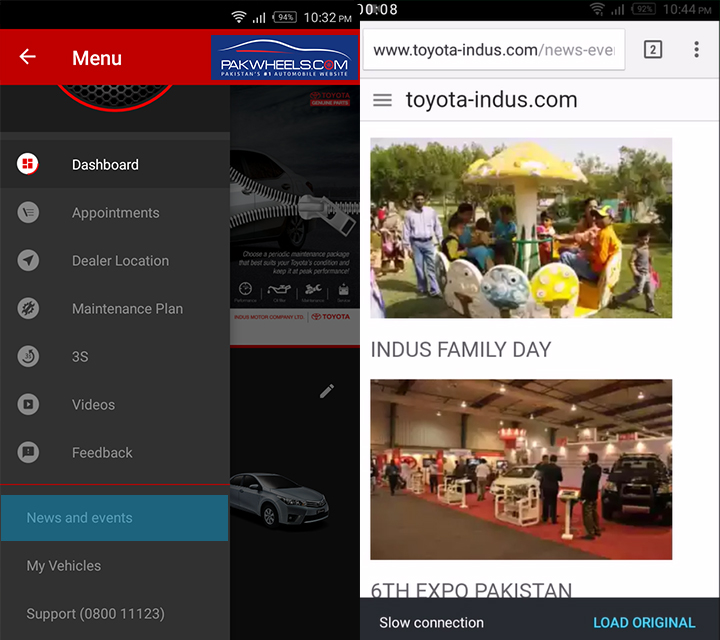Click the Dealer Location arrow icon
Screen dimensions: 720x640
pos(28,260)
